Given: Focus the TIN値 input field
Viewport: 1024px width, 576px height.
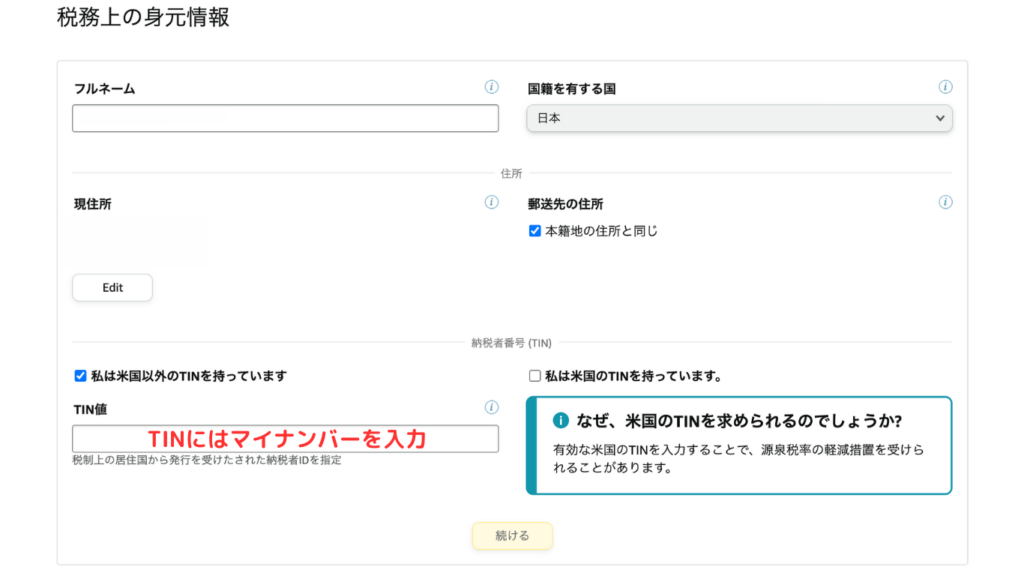Looking at the screenshot, I should [285, 439].
